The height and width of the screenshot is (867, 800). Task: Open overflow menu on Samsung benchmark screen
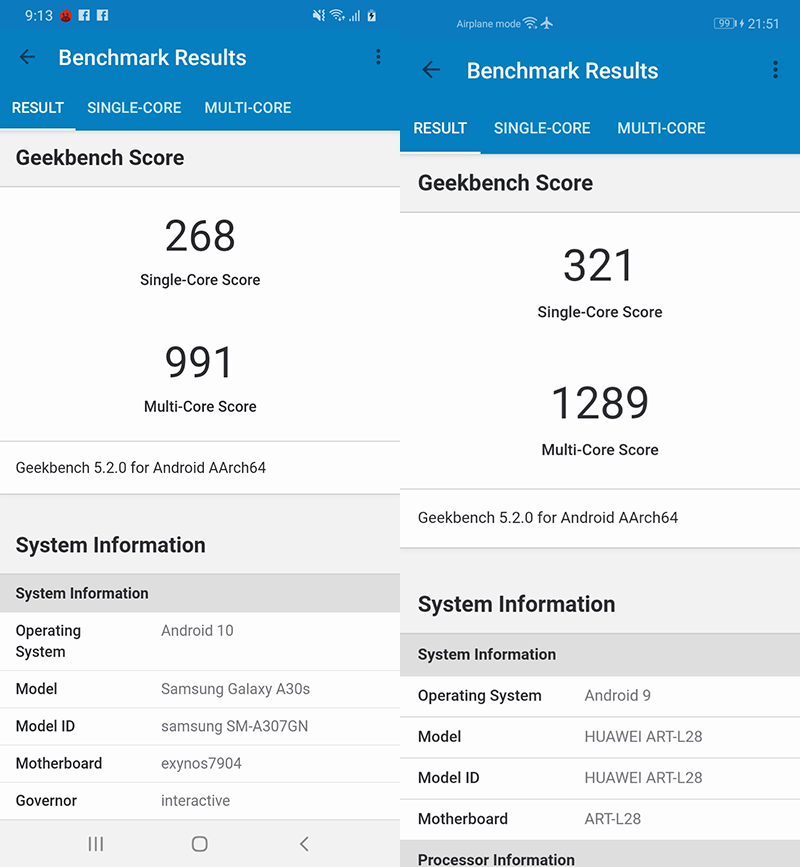coord(378,56)
